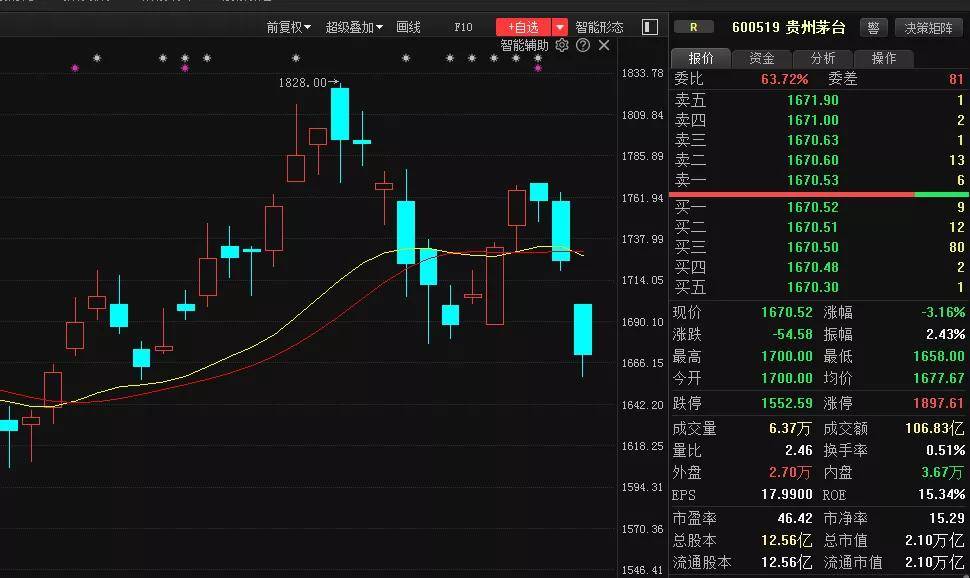Open the 超级叠加 dropdown

354,27
